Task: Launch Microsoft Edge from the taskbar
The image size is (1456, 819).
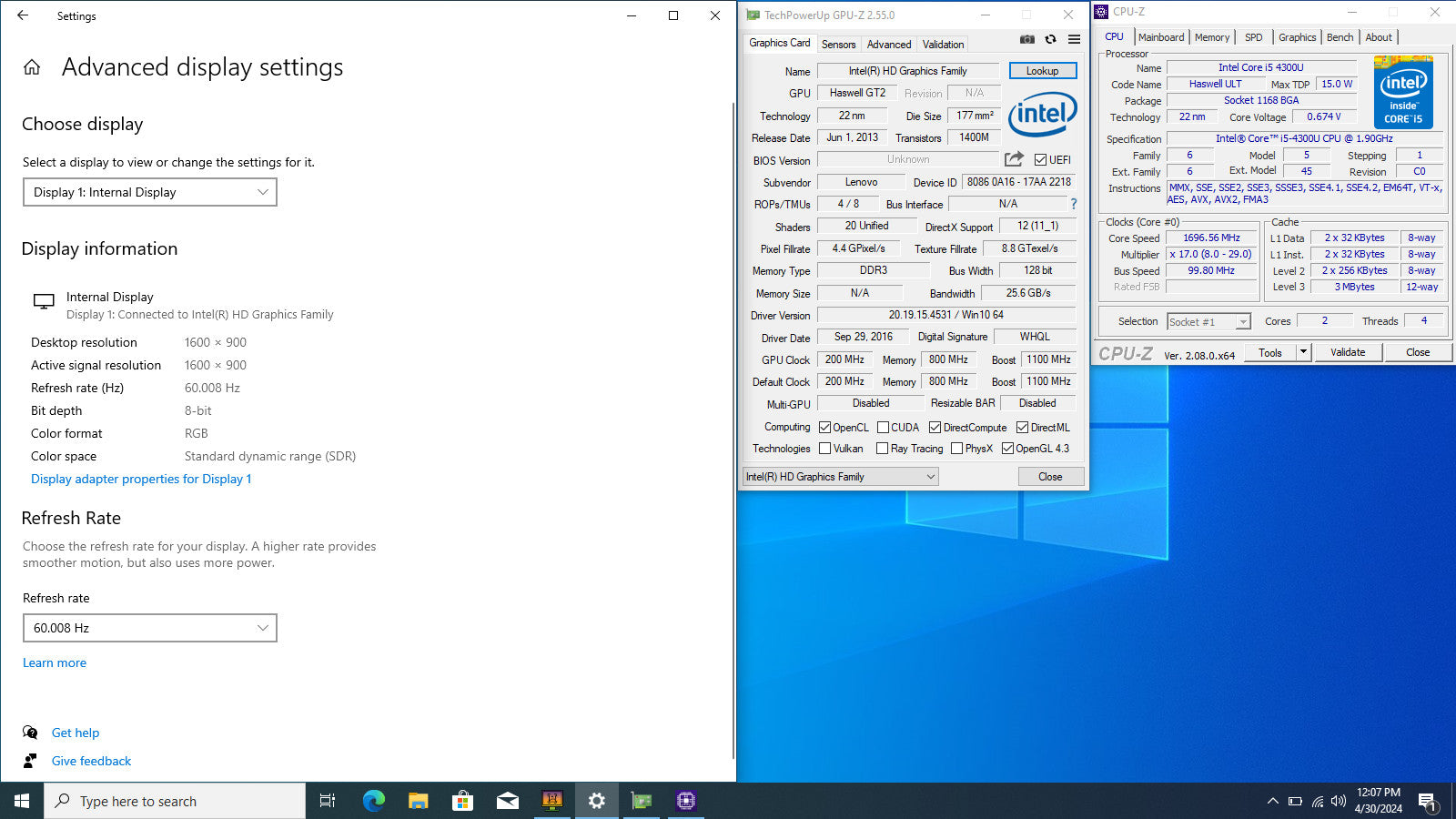Action: [373, 801]
